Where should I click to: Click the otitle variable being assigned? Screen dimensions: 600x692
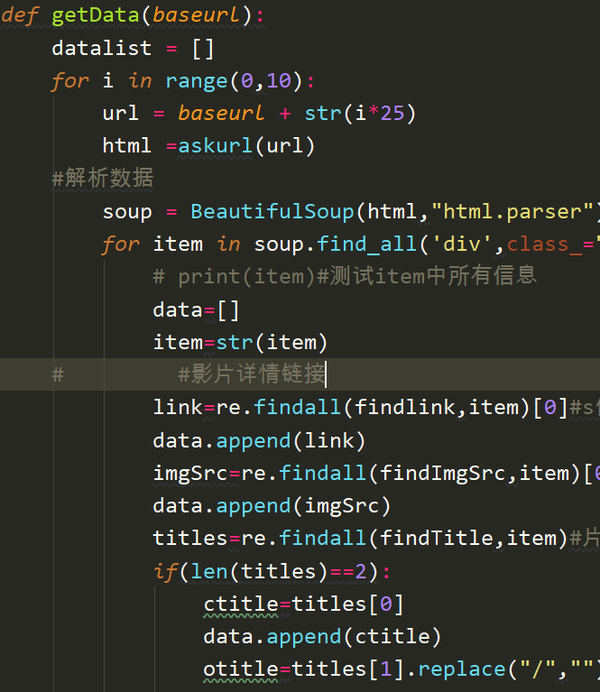pos(241,669)
